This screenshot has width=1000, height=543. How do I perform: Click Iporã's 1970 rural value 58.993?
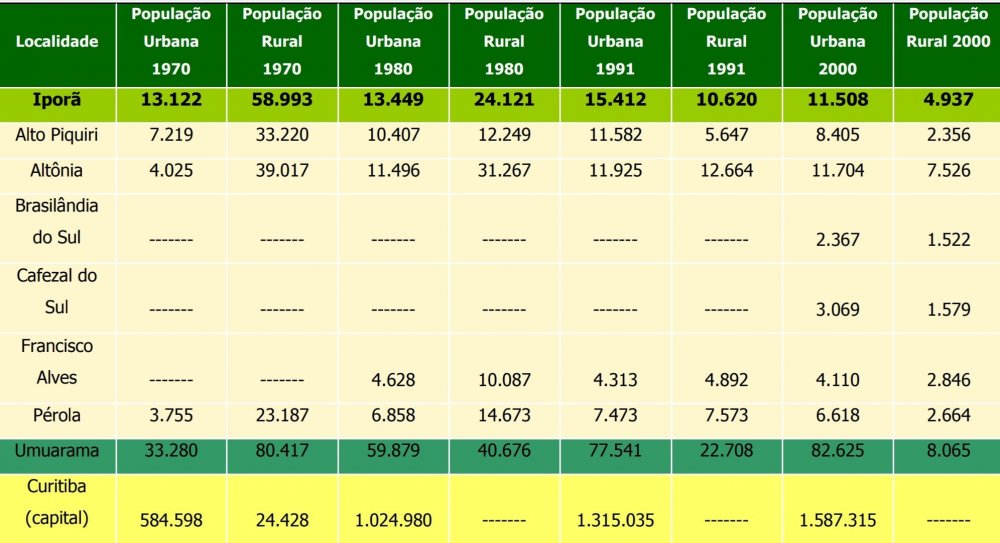(282, 100)
